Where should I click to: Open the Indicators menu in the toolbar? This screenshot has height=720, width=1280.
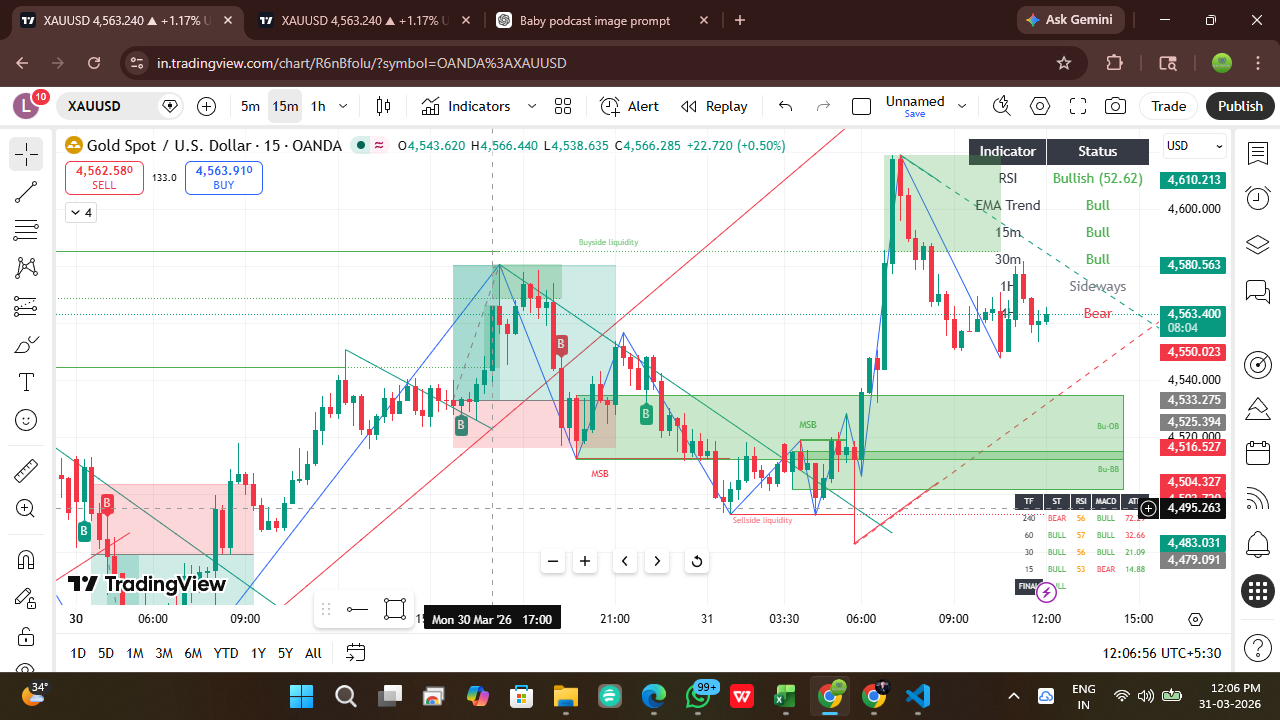(x=476, y=106)
